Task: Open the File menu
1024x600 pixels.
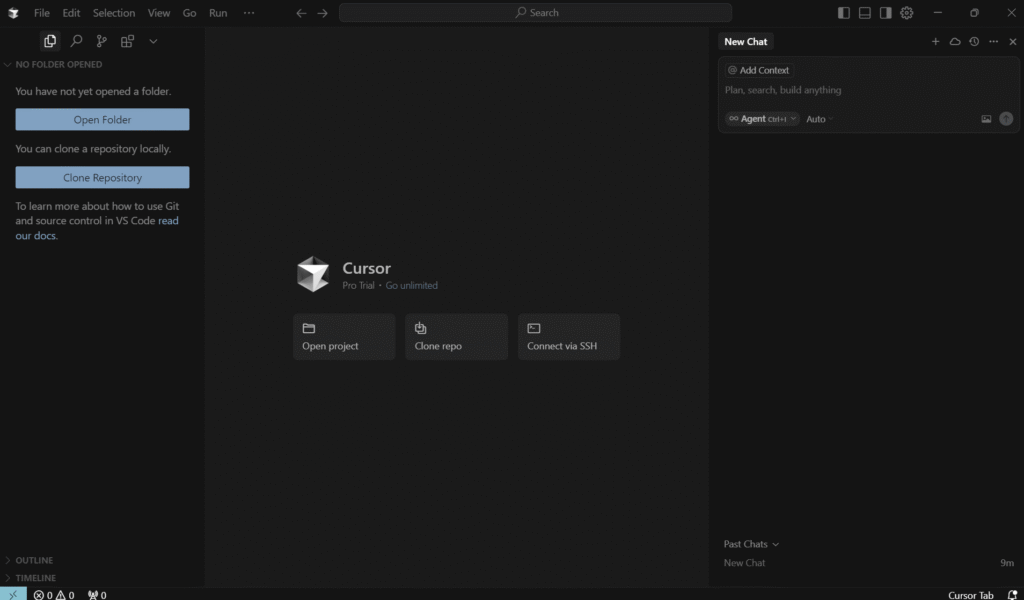Action: click(42, 12)
